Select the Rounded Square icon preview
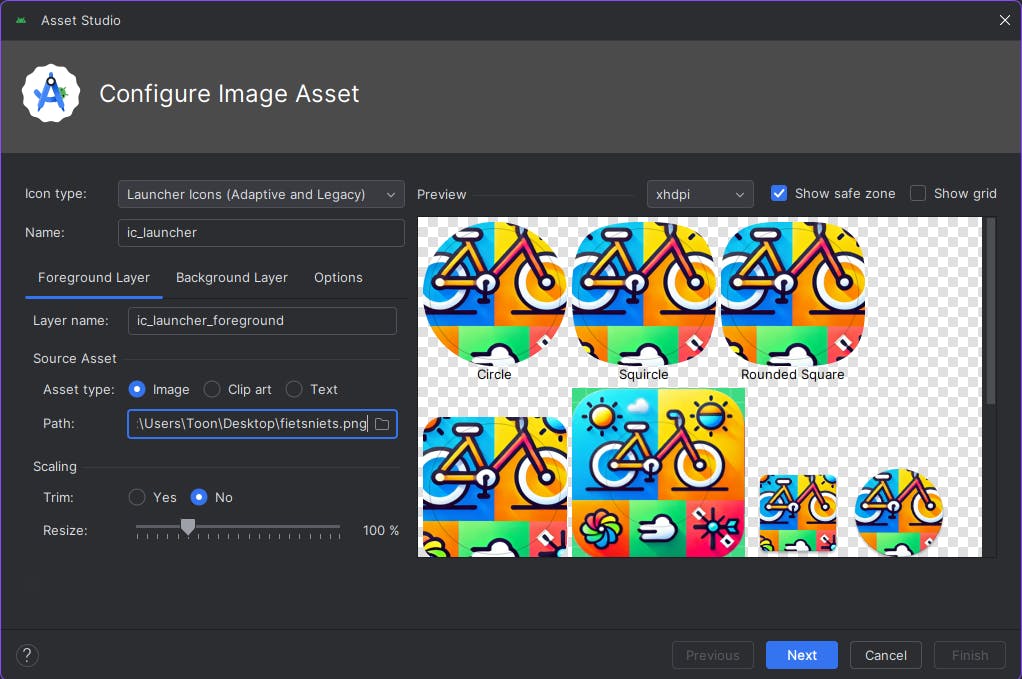Image resolution: width=1022 pixels, height=679 pixels. click(793, 292)
